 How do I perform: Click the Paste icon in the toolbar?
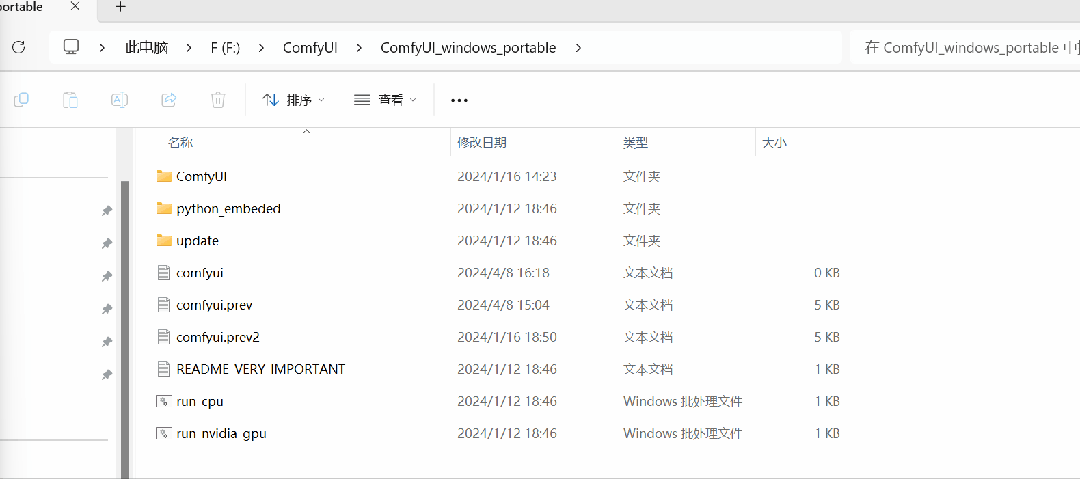point(70,100)
